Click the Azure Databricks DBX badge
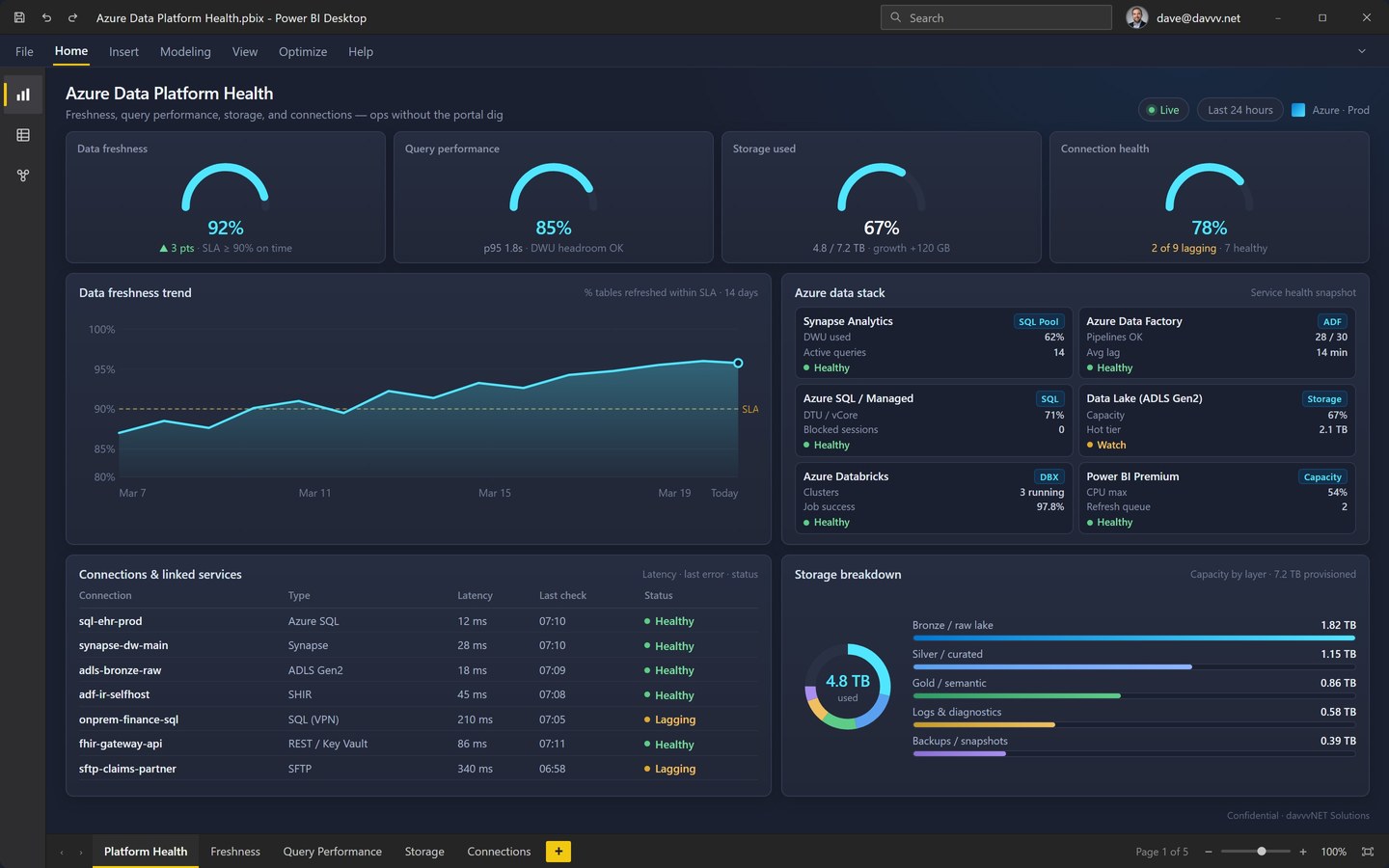 pyautogui.click(x=1049, y=477)
